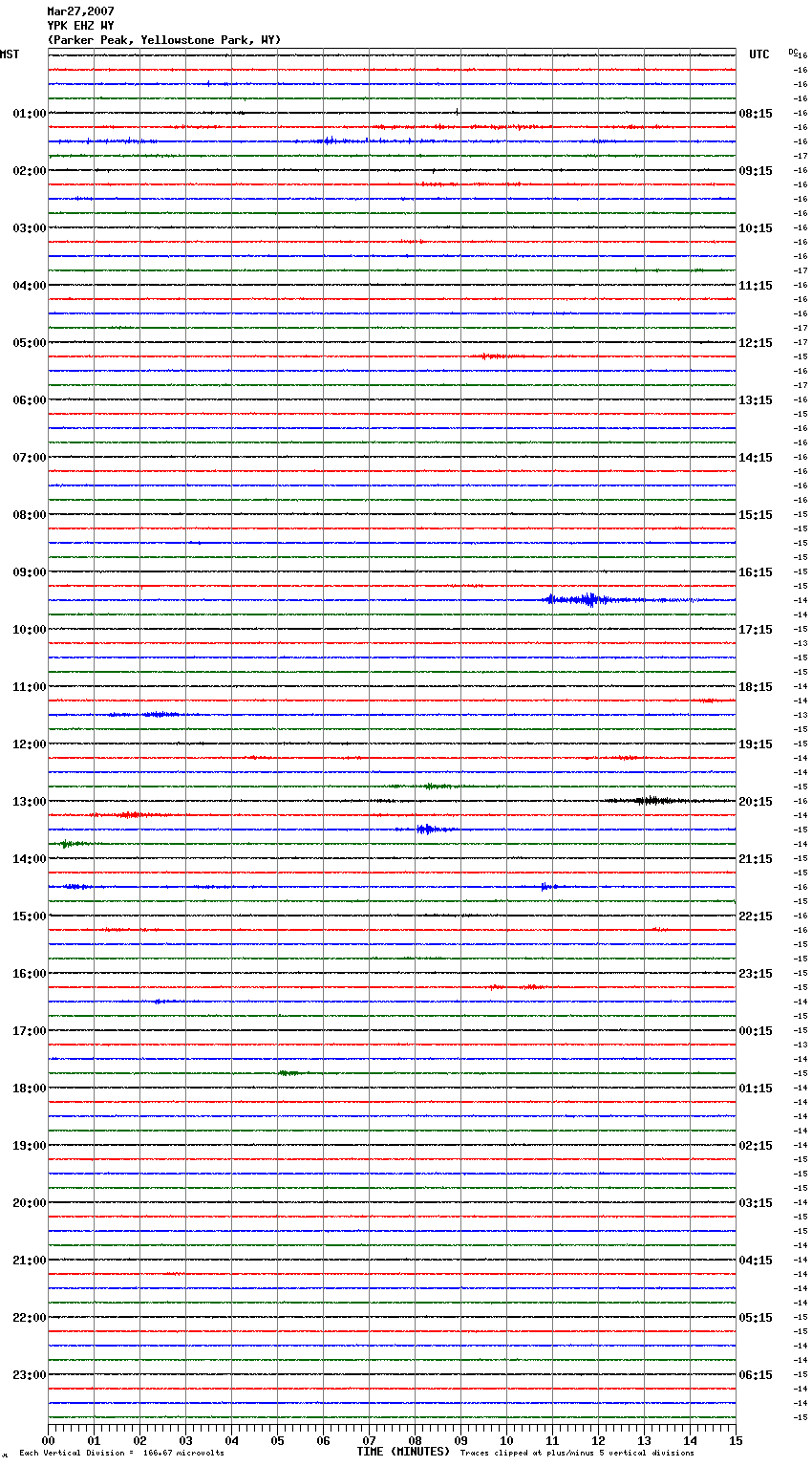Click the "18:00" MST time label
Viewport: 812px width, 1466px height.
tap(30, 1089)
